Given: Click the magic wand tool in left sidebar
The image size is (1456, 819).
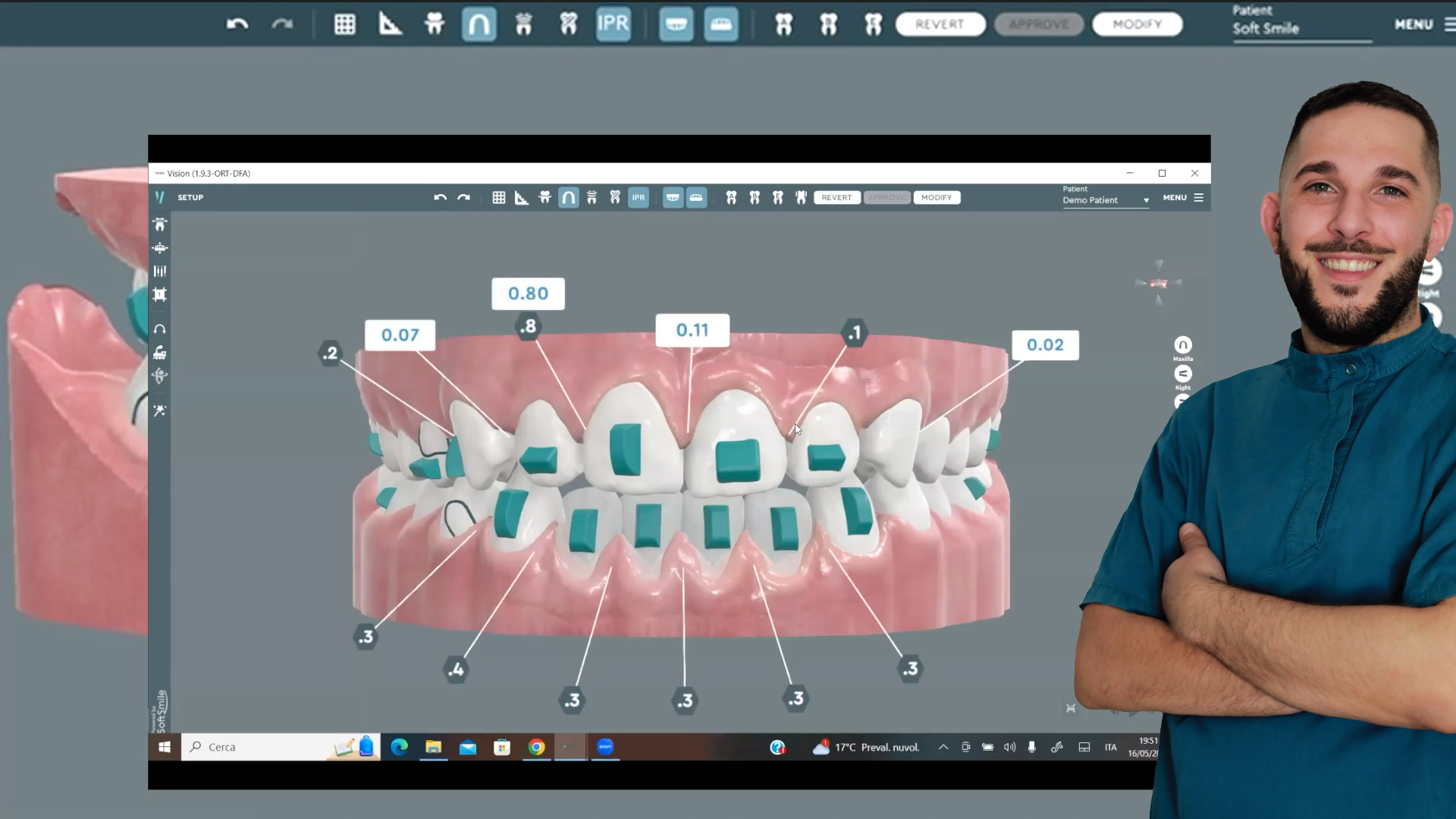Looking at the screenshot, I should [159, 410].
